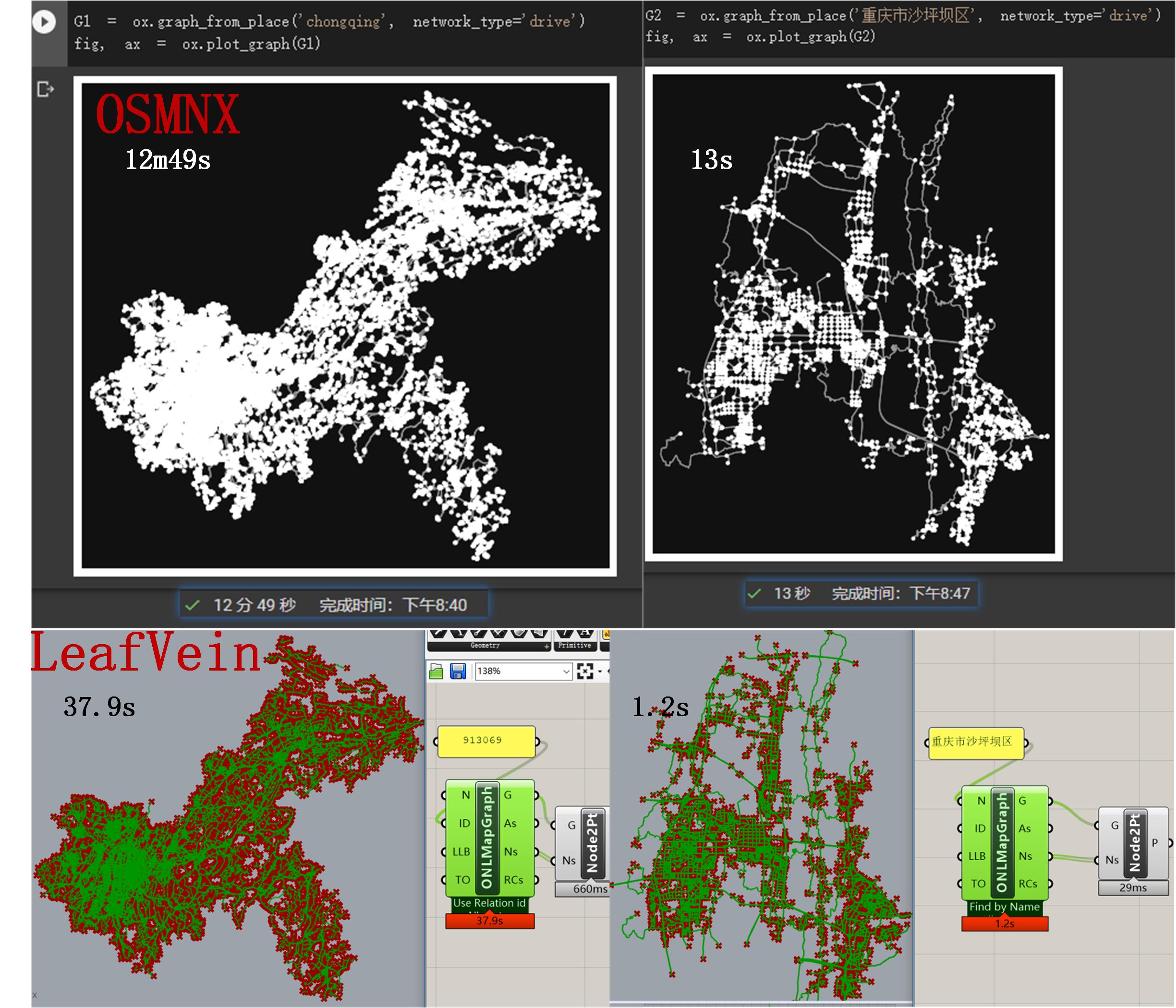
Task: Click RCs output on the Find by Name component
Action: tap(1028, 884)
